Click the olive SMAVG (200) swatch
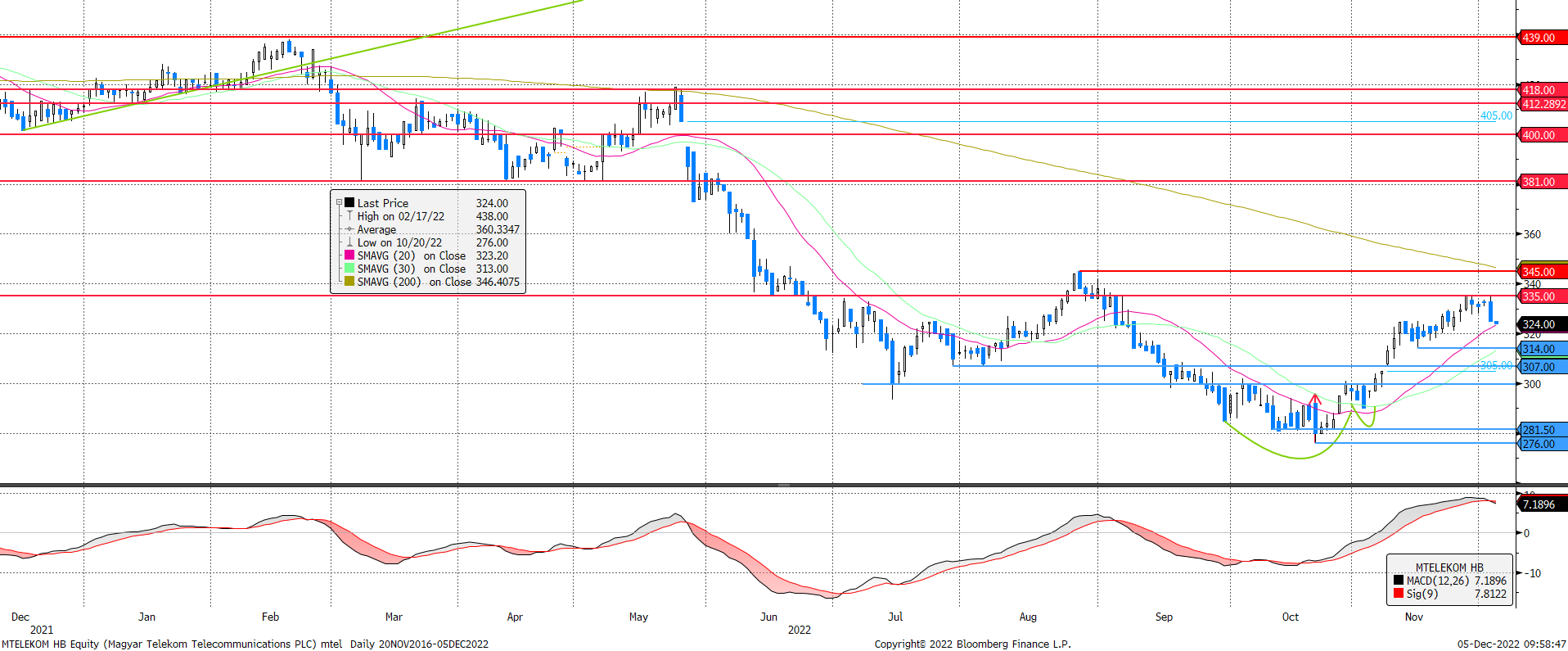 click(x=349, y=282)
